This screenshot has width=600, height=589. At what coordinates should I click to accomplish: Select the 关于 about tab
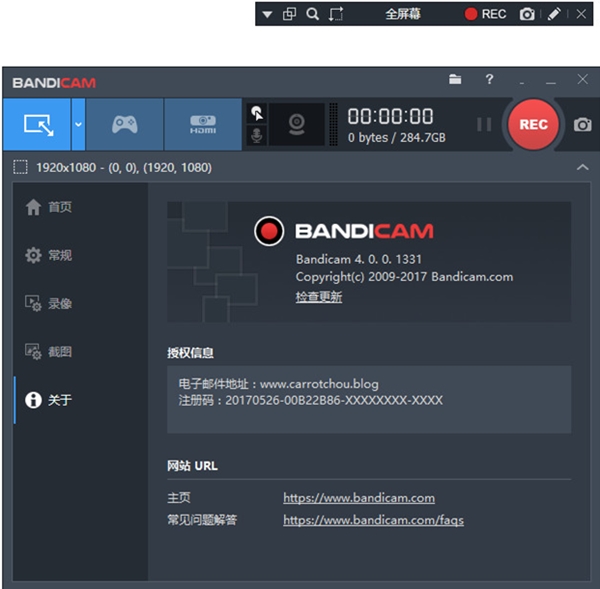[x=81, y=400]
